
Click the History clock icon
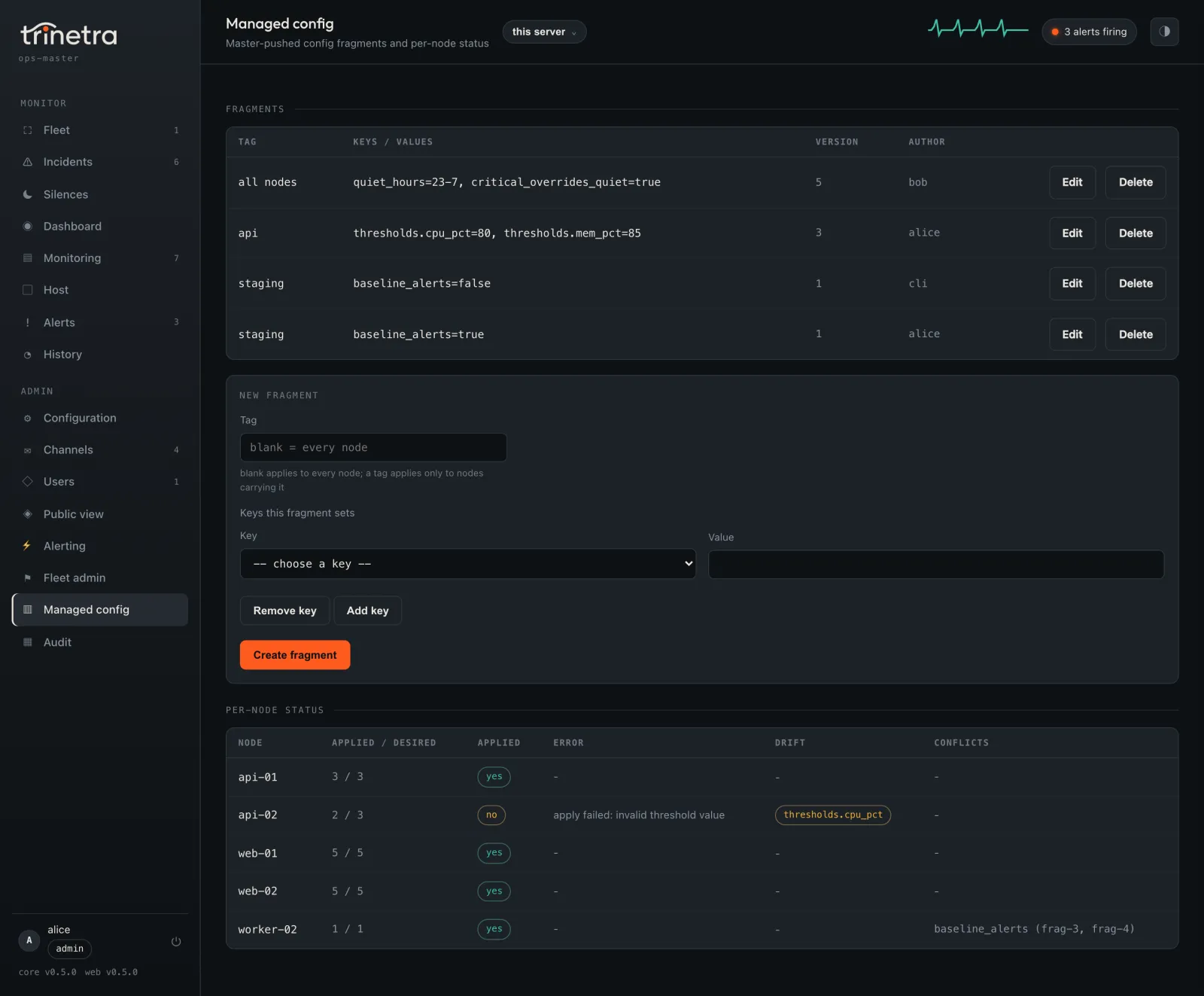pyautogui.click(x=28, y=355)
